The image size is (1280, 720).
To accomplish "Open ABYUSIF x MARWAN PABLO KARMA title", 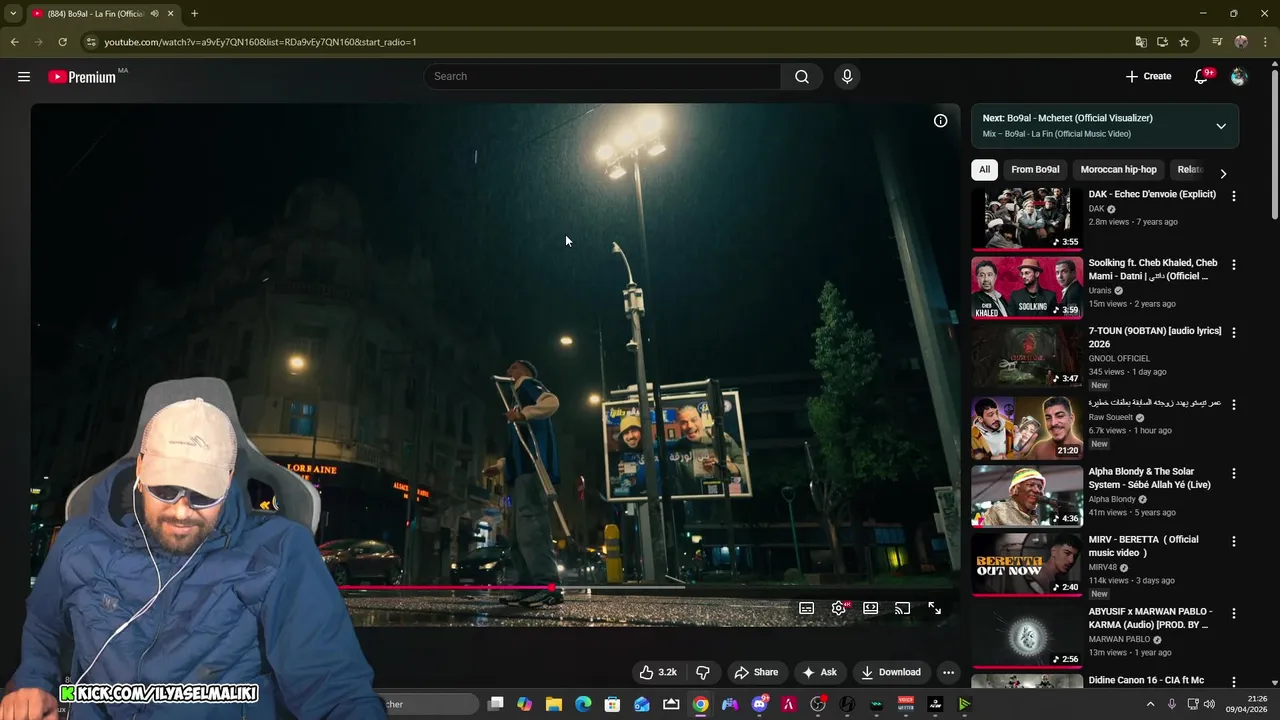I will (x=1150, y=618).
